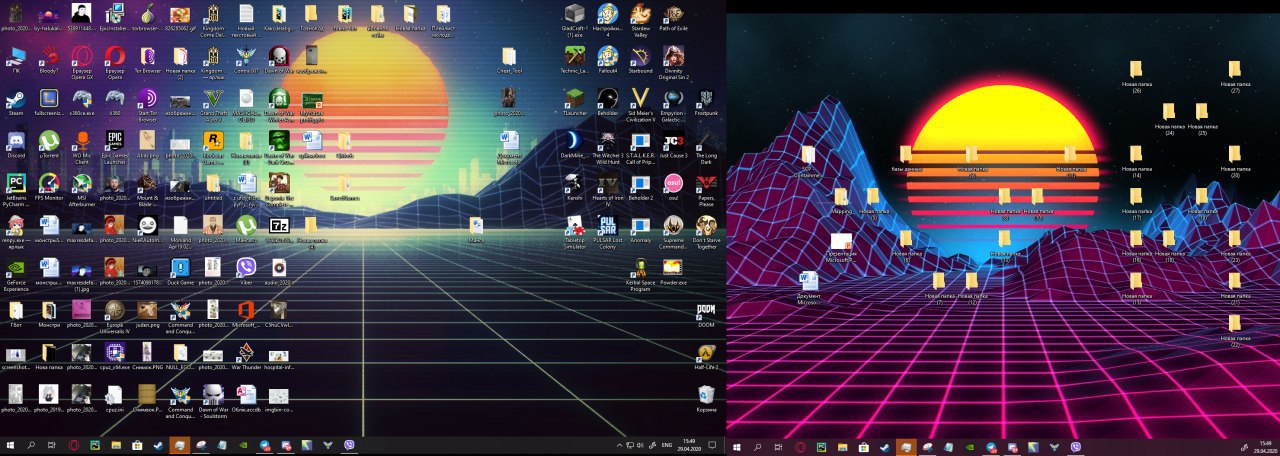
Task: Select the GeForce Experience shortcut
Action: pos(15,272)
